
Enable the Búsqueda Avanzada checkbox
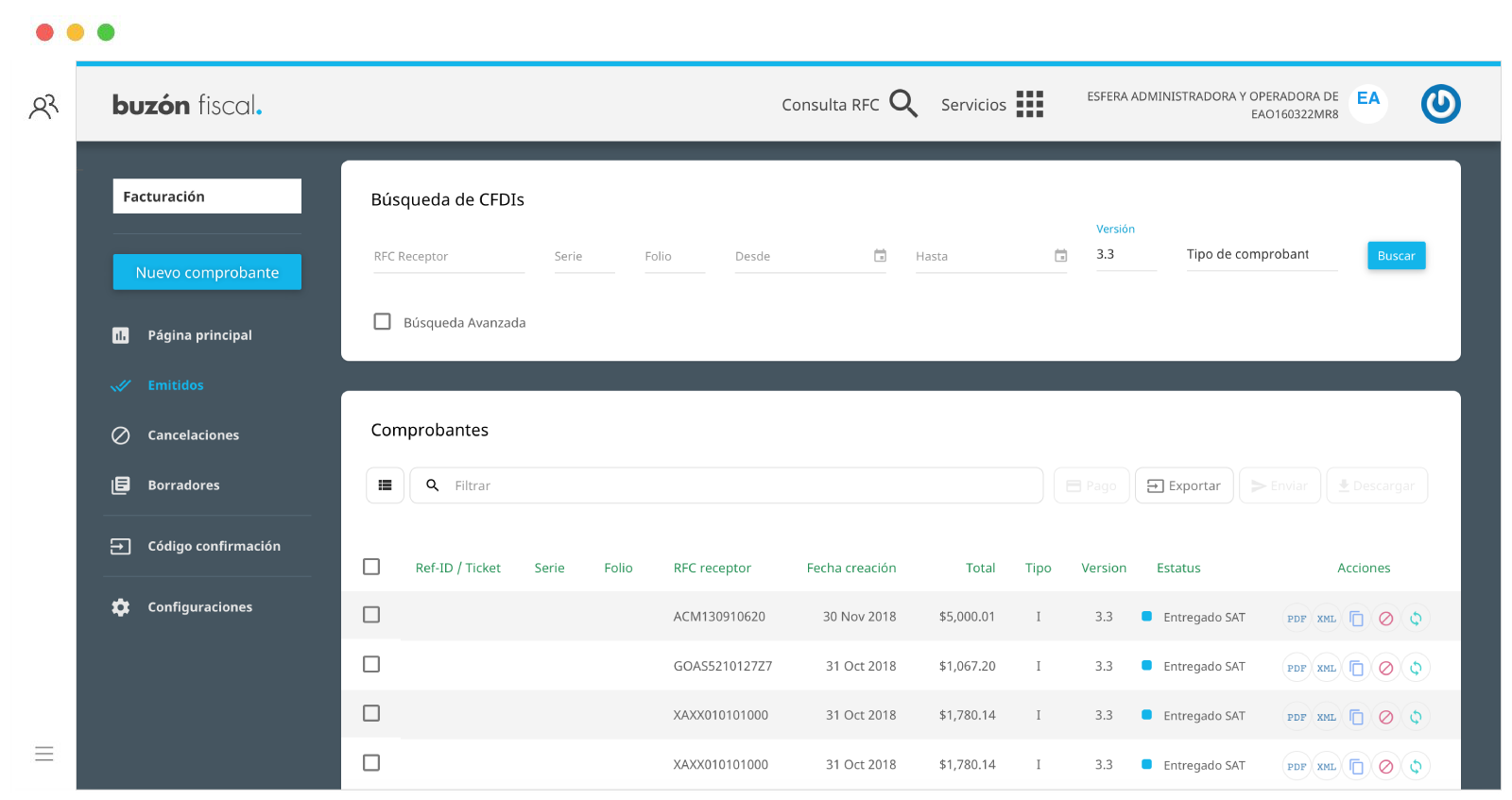383,322
